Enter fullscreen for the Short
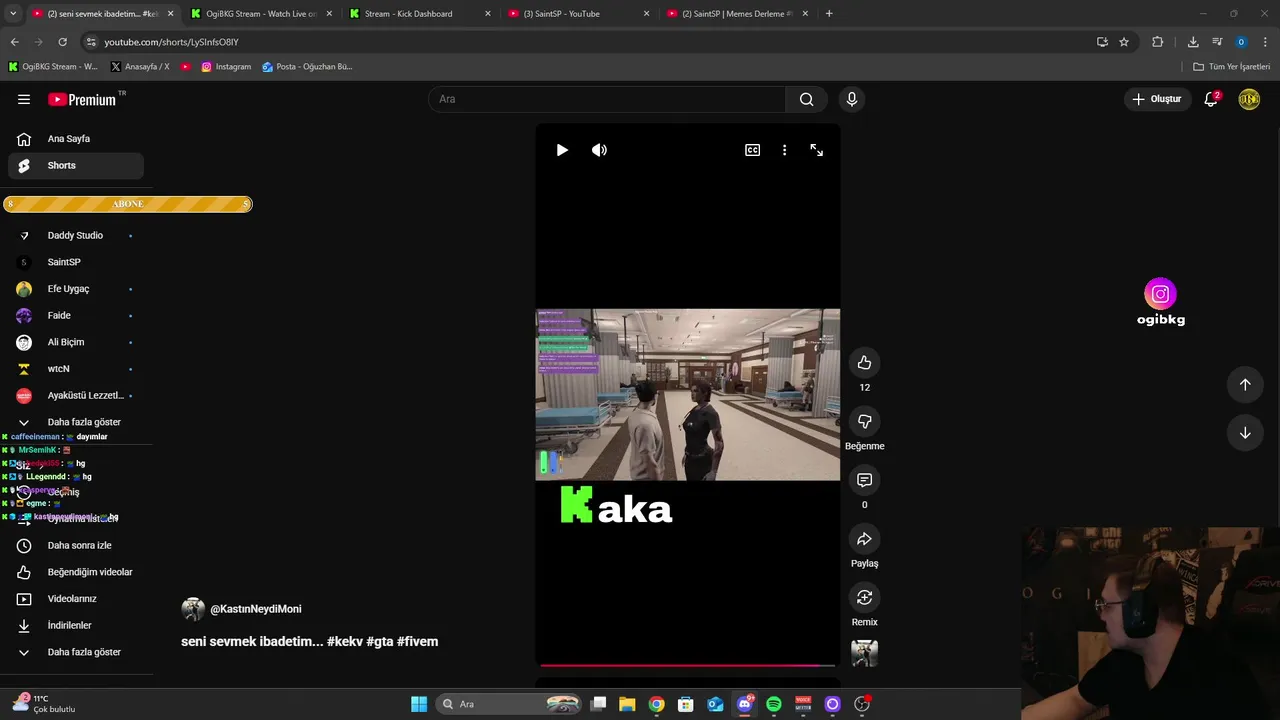The width and height of the screenshot is (1280, 720). point(817,150)
